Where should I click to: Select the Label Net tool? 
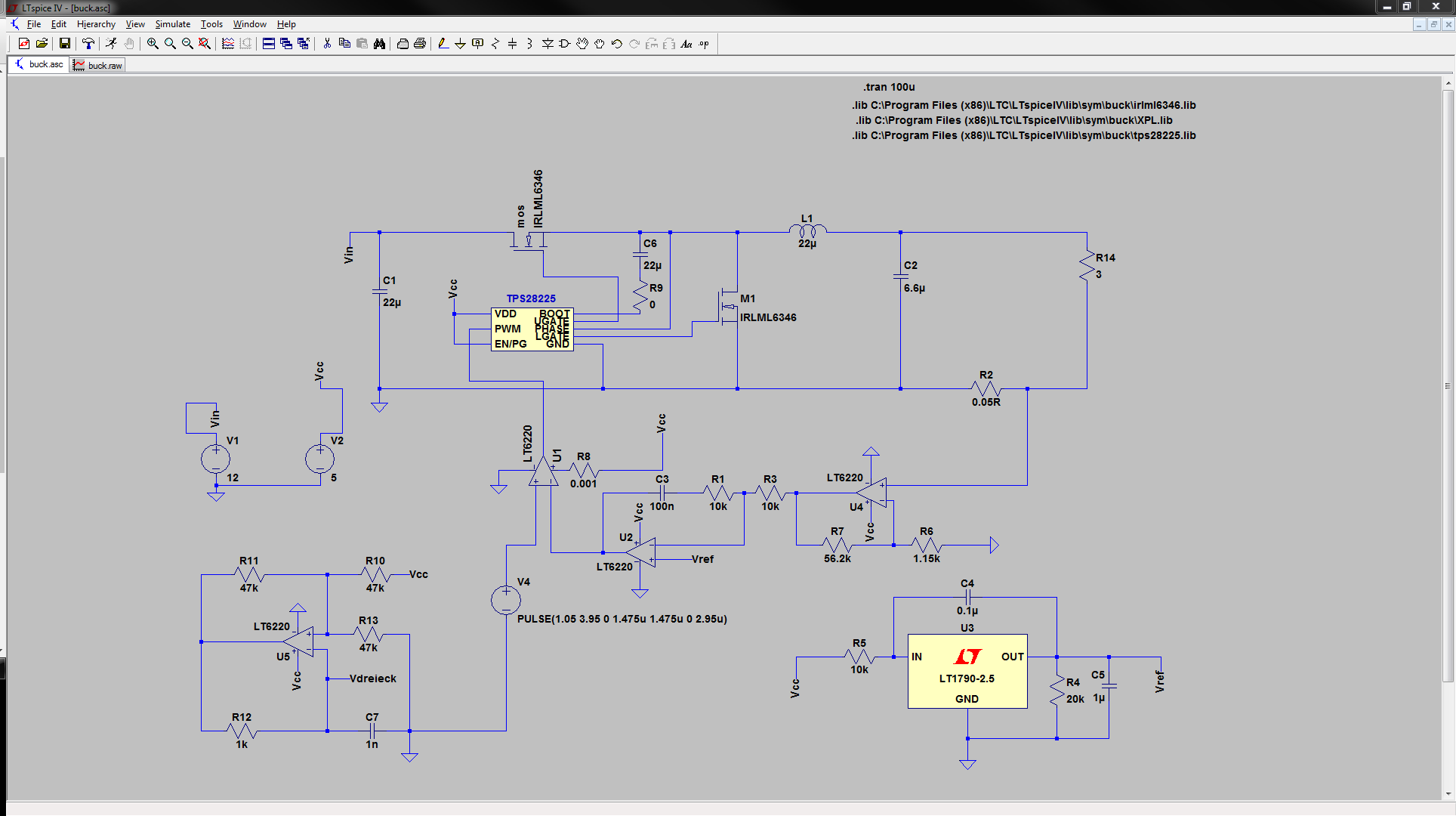point(477,44)
